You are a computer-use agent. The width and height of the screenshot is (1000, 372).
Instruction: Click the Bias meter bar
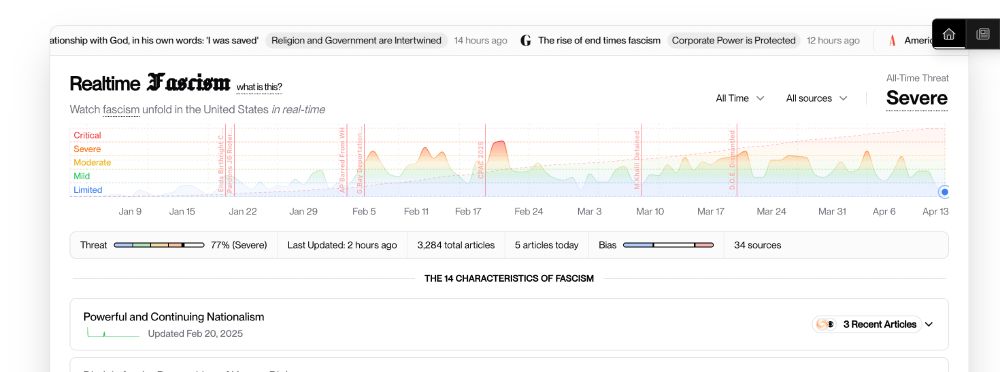pos(668,245)
